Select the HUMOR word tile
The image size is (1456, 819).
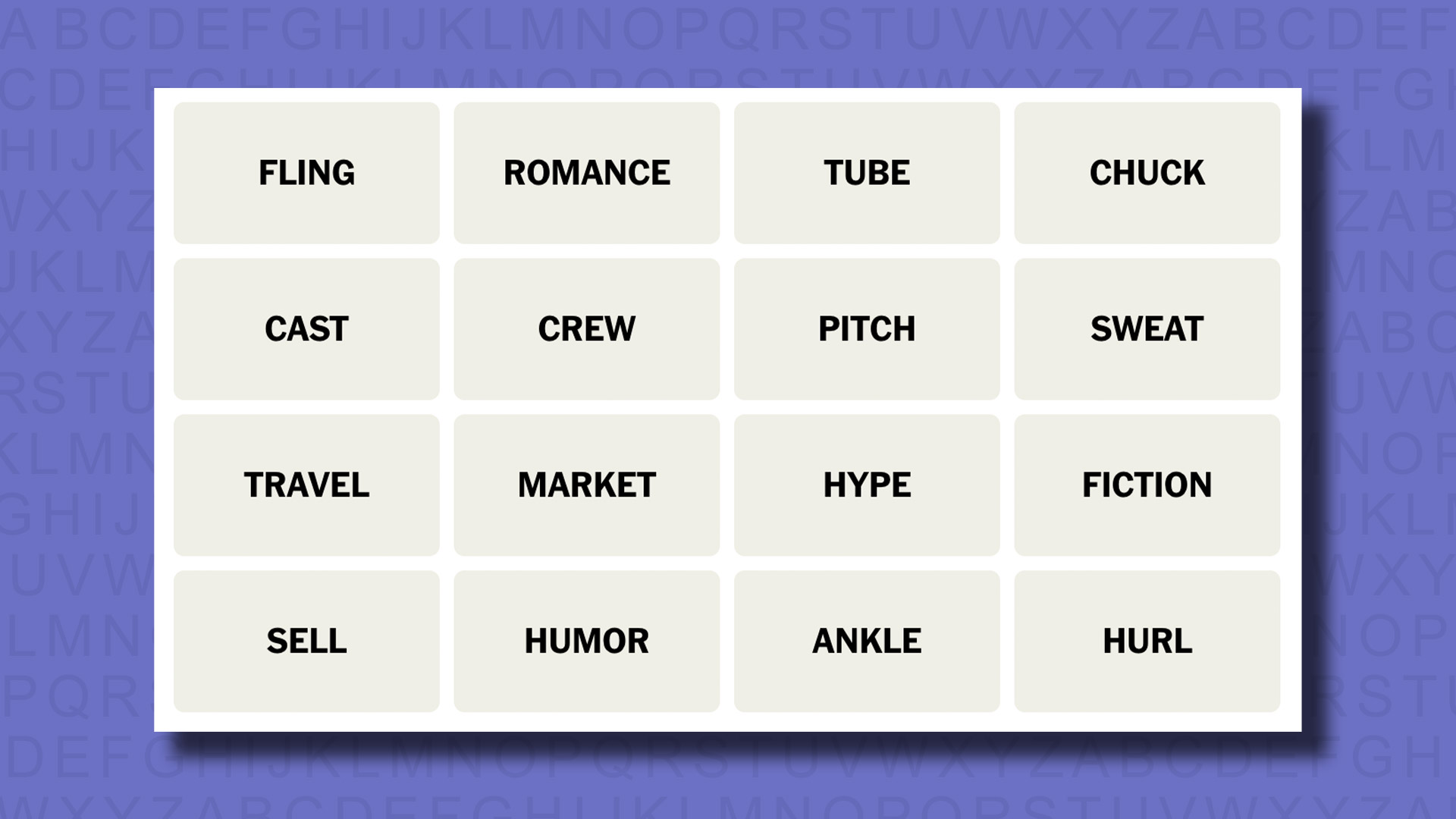pyautogui.click(x=586, y=641)
